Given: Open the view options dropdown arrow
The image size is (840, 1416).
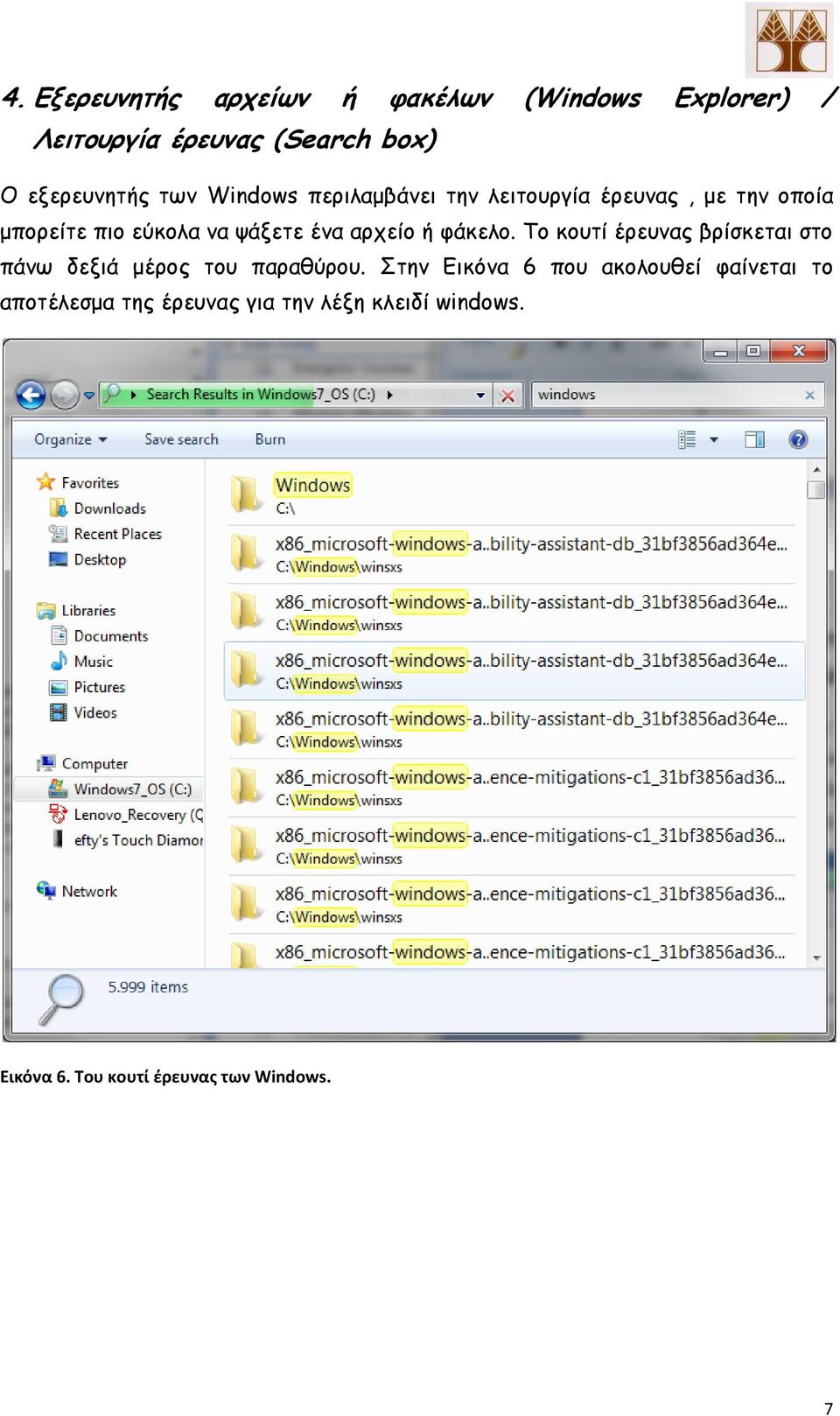Looking at the screenshot, I should pyautogui.click(x=714, y=439).
